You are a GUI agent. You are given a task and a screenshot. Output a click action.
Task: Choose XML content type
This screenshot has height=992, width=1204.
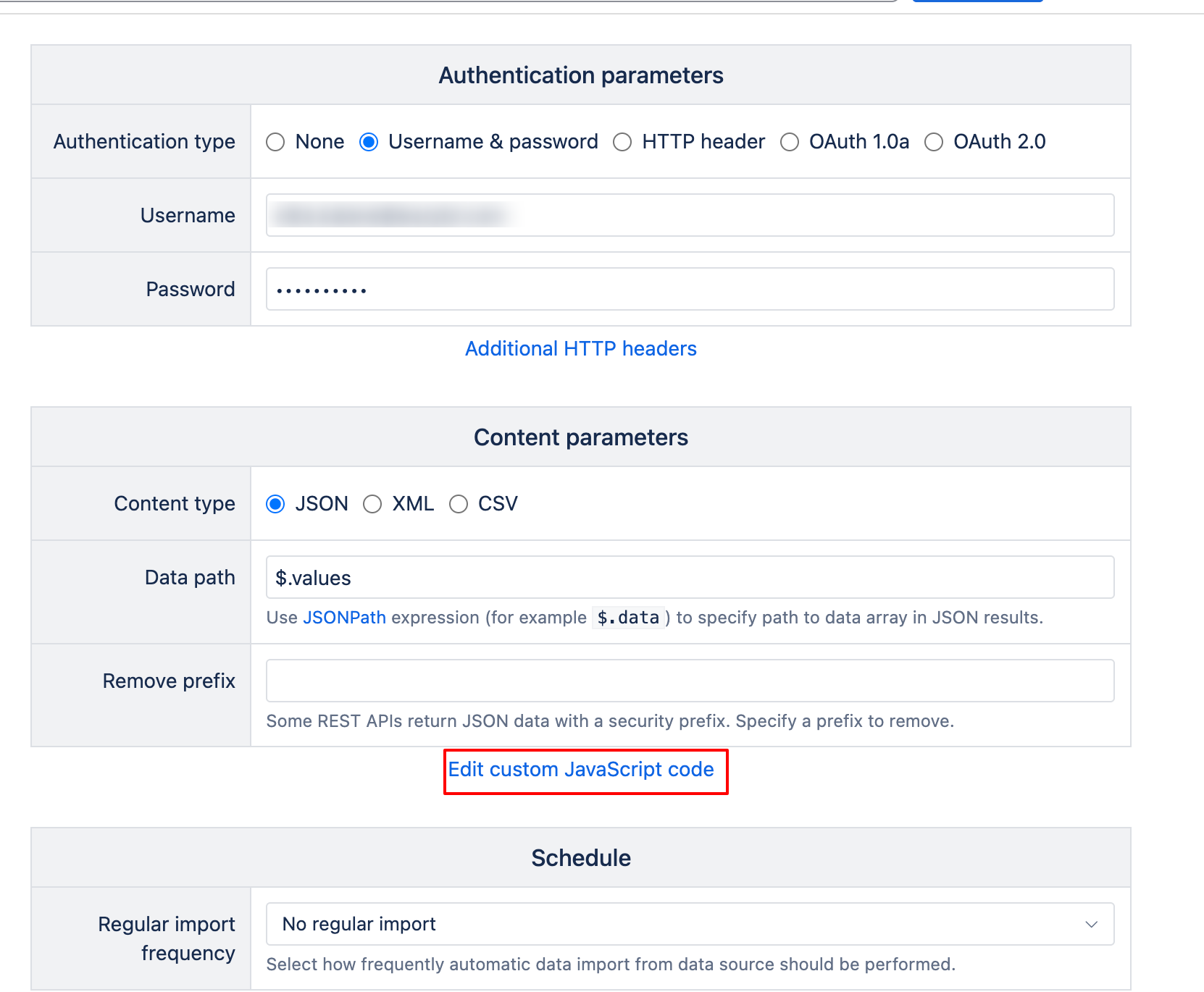coord(372,504)
